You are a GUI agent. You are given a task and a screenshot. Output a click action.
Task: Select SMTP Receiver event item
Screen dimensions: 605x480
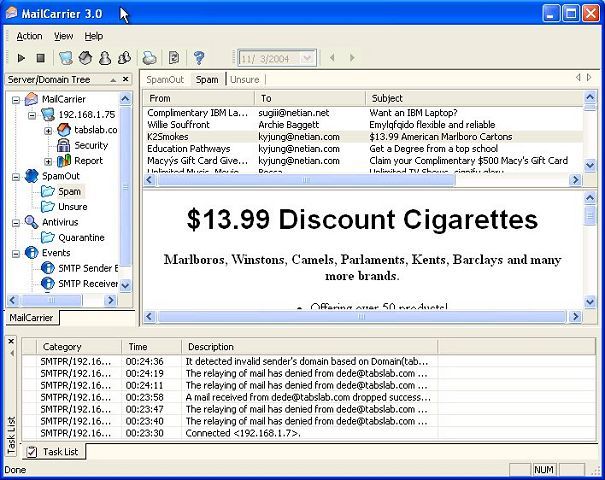point(88,284)
